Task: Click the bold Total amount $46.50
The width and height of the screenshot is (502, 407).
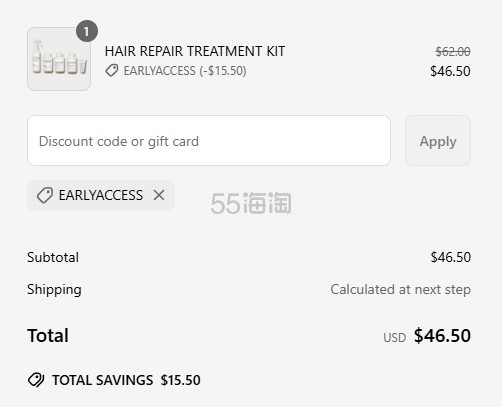Action: tap(442, 336)
